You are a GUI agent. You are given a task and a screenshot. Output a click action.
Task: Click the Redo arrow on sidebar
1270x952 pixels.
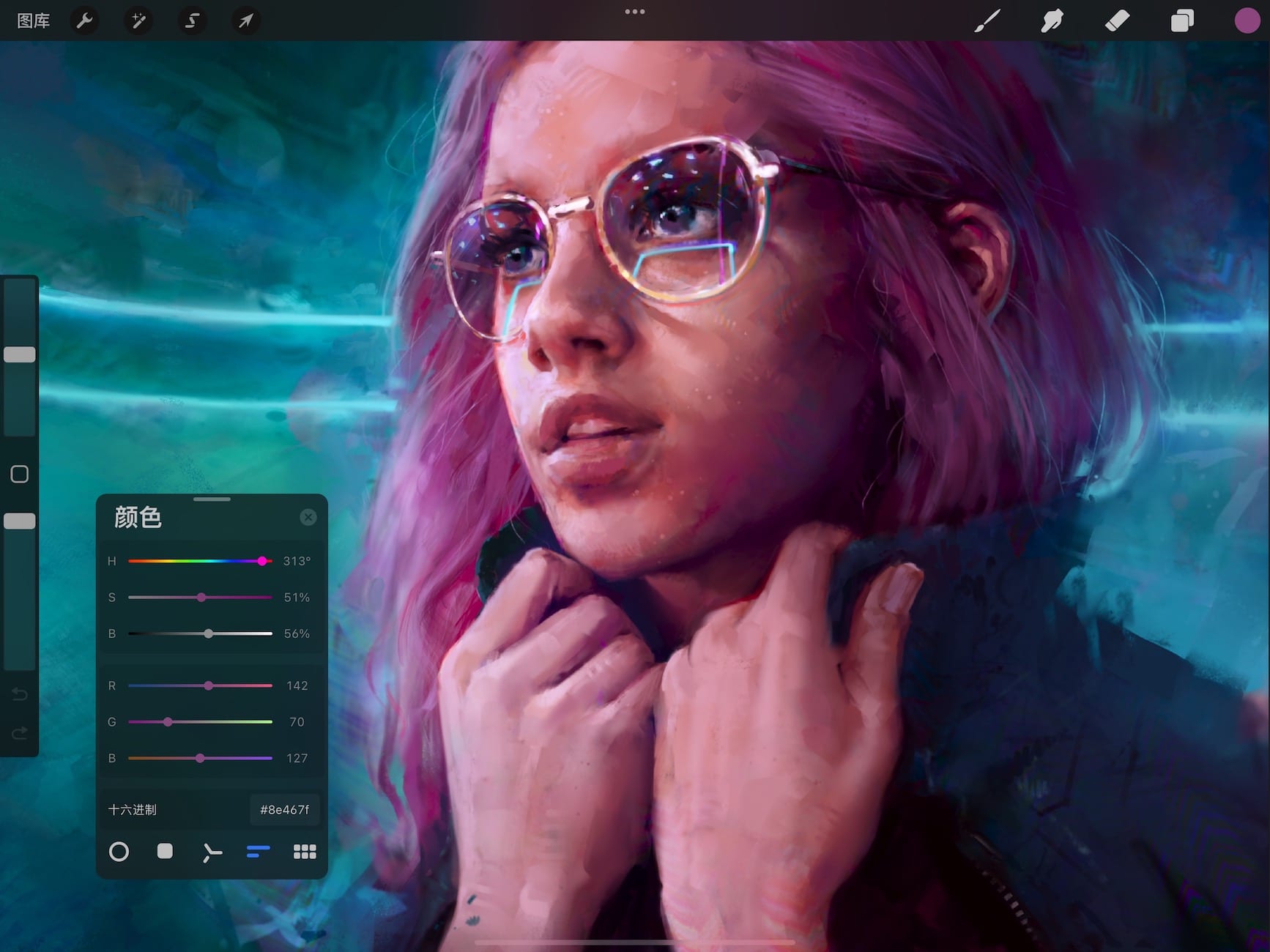20,732
